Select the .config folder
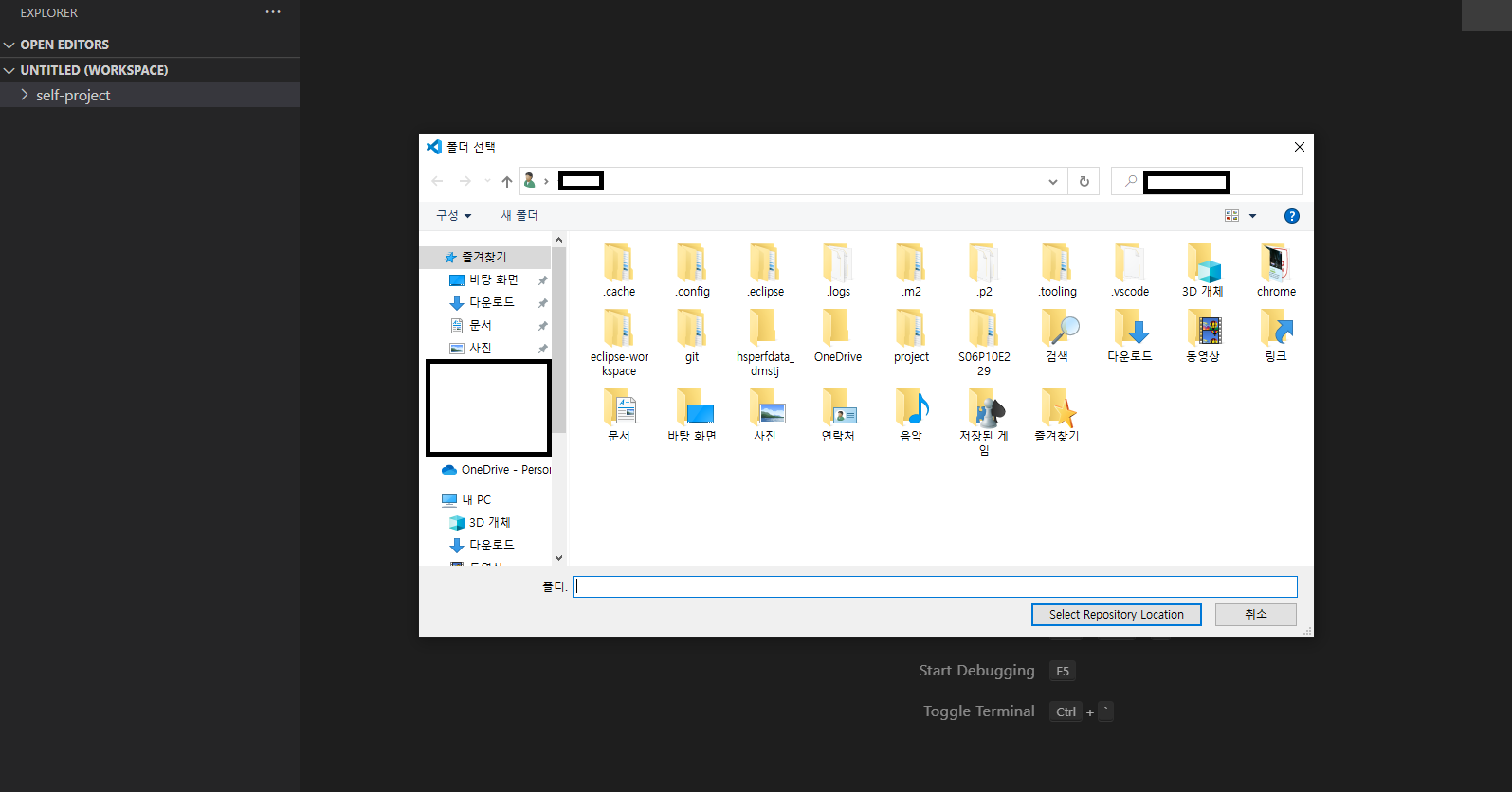This screenshot has height=792, width=1512. (692, 271)
